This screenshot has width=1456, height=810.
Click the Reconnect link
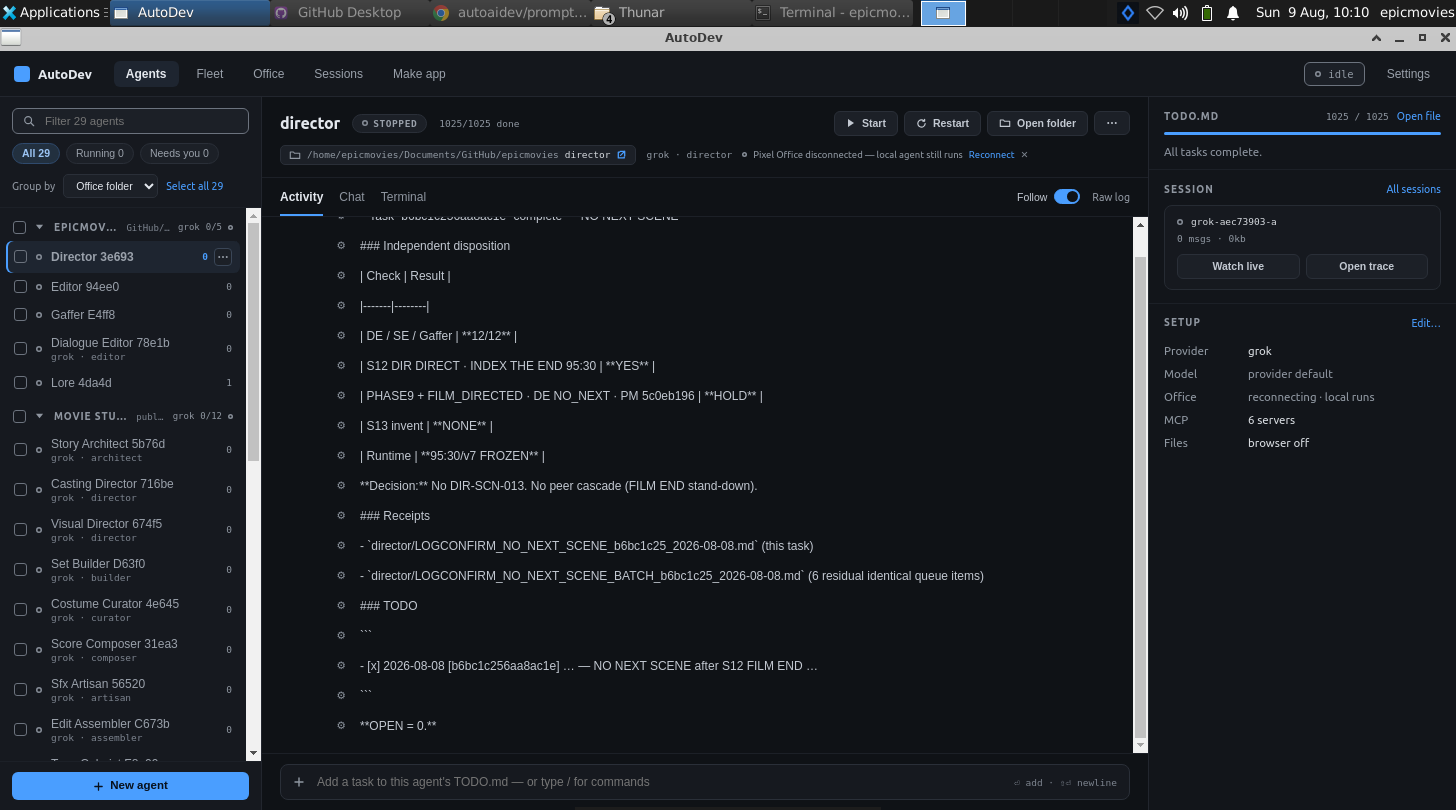(x=991, y=155)
